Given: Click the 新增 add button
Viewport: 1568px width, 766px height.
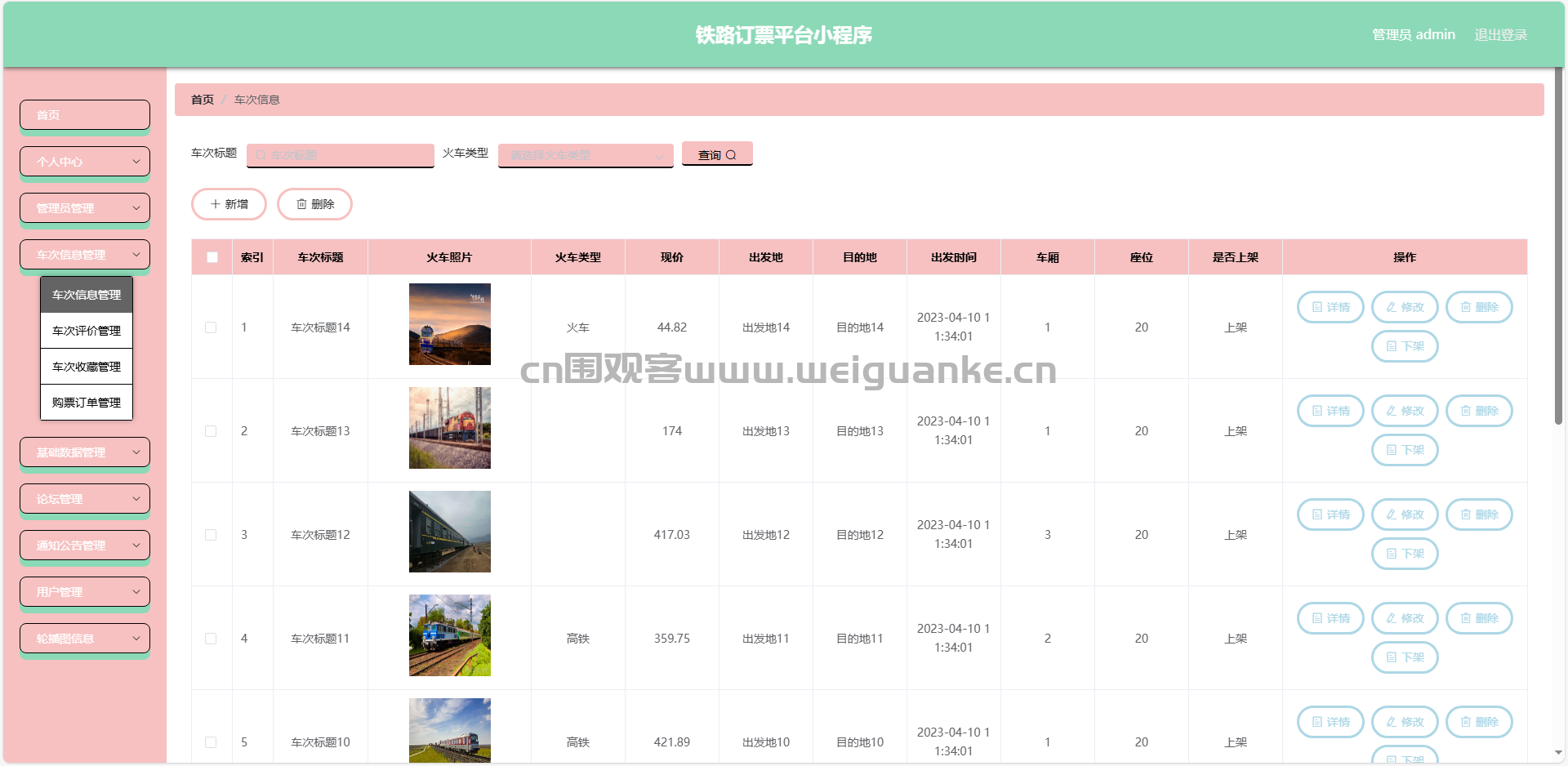Looking at the screenshot, I should pos(229,204).
